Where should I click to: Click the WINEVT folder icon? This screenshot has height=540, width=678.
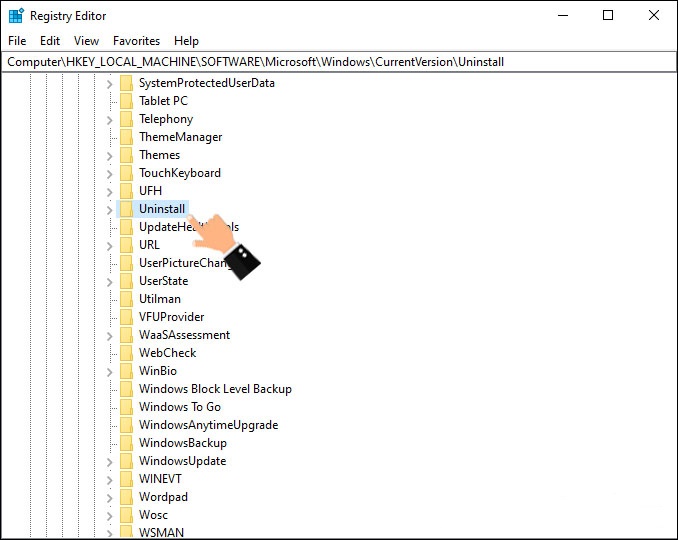pyautogui.click(x=126, y=479)
